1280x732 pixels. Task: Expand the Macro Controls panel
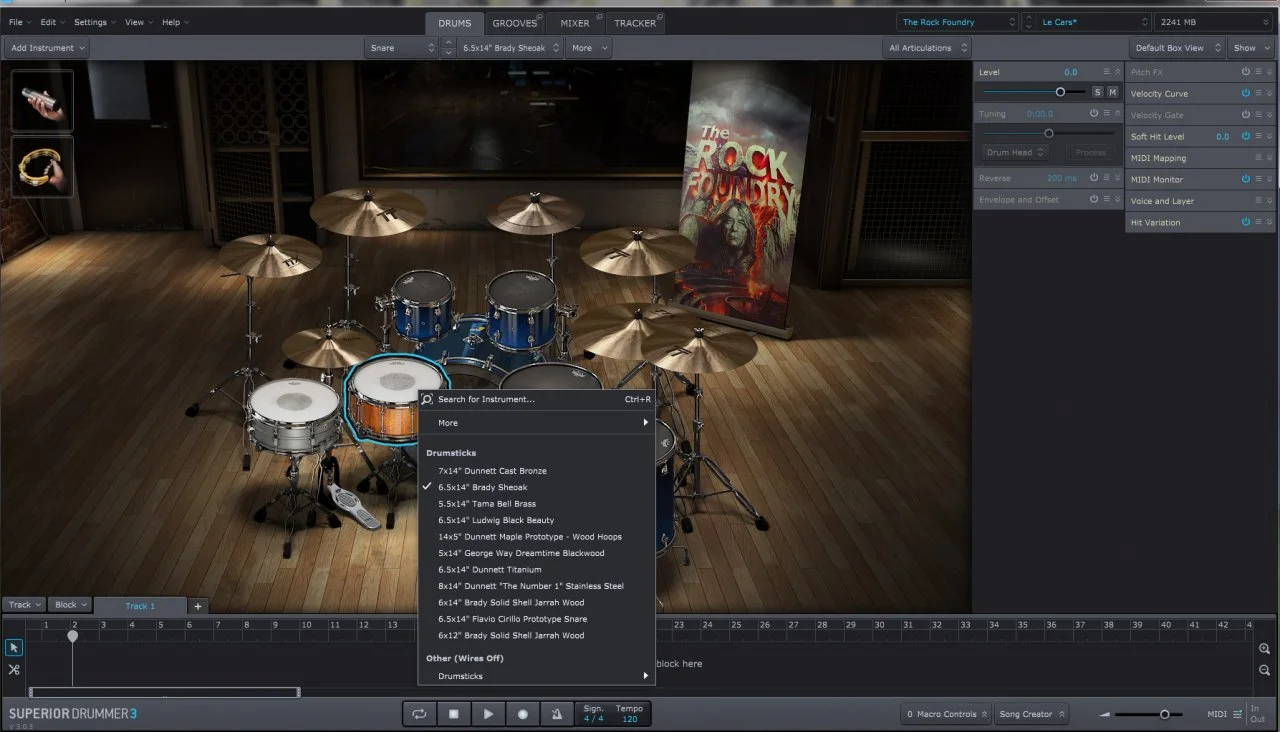946,714
